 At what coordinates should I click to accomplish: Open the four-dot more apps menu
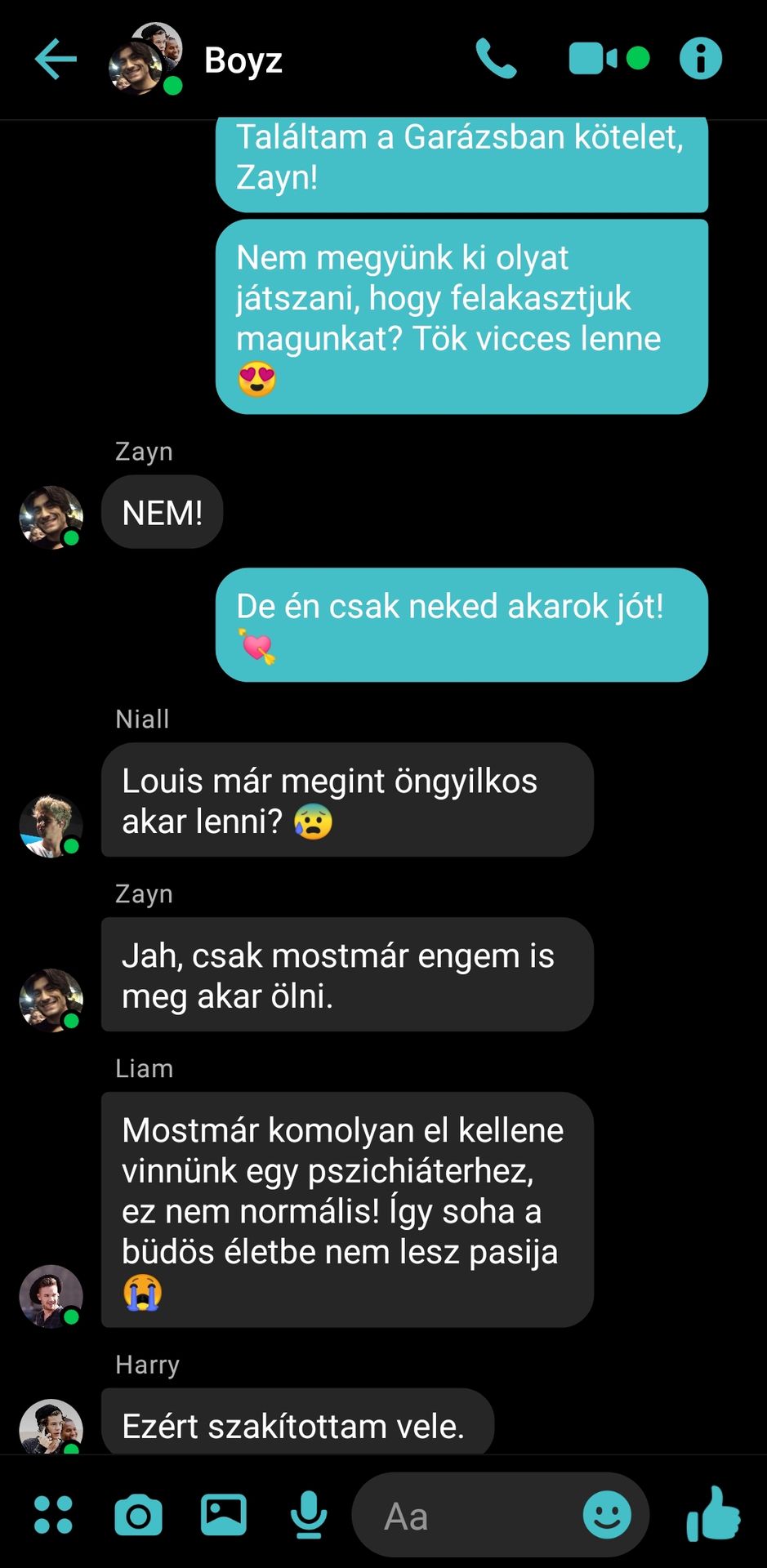[53, 1515]
